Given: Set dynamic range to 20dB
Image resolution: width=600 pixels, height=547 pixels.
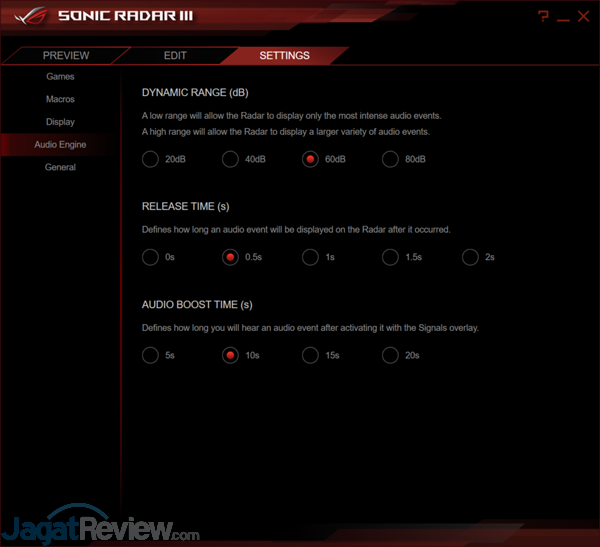Looking at the screenshot, I should click(150, 159).
